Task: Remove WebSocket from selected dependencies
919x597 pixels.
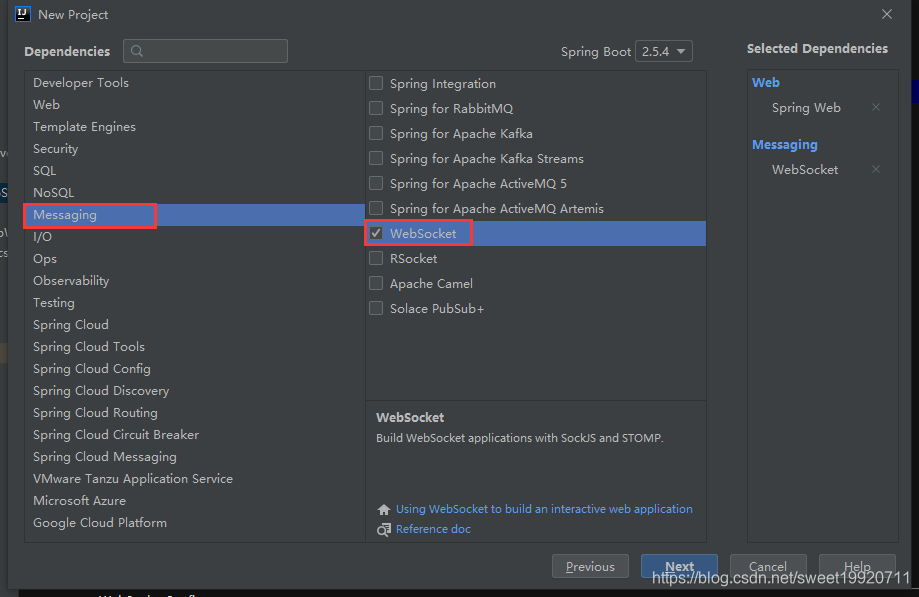Action: click(876, 169)
